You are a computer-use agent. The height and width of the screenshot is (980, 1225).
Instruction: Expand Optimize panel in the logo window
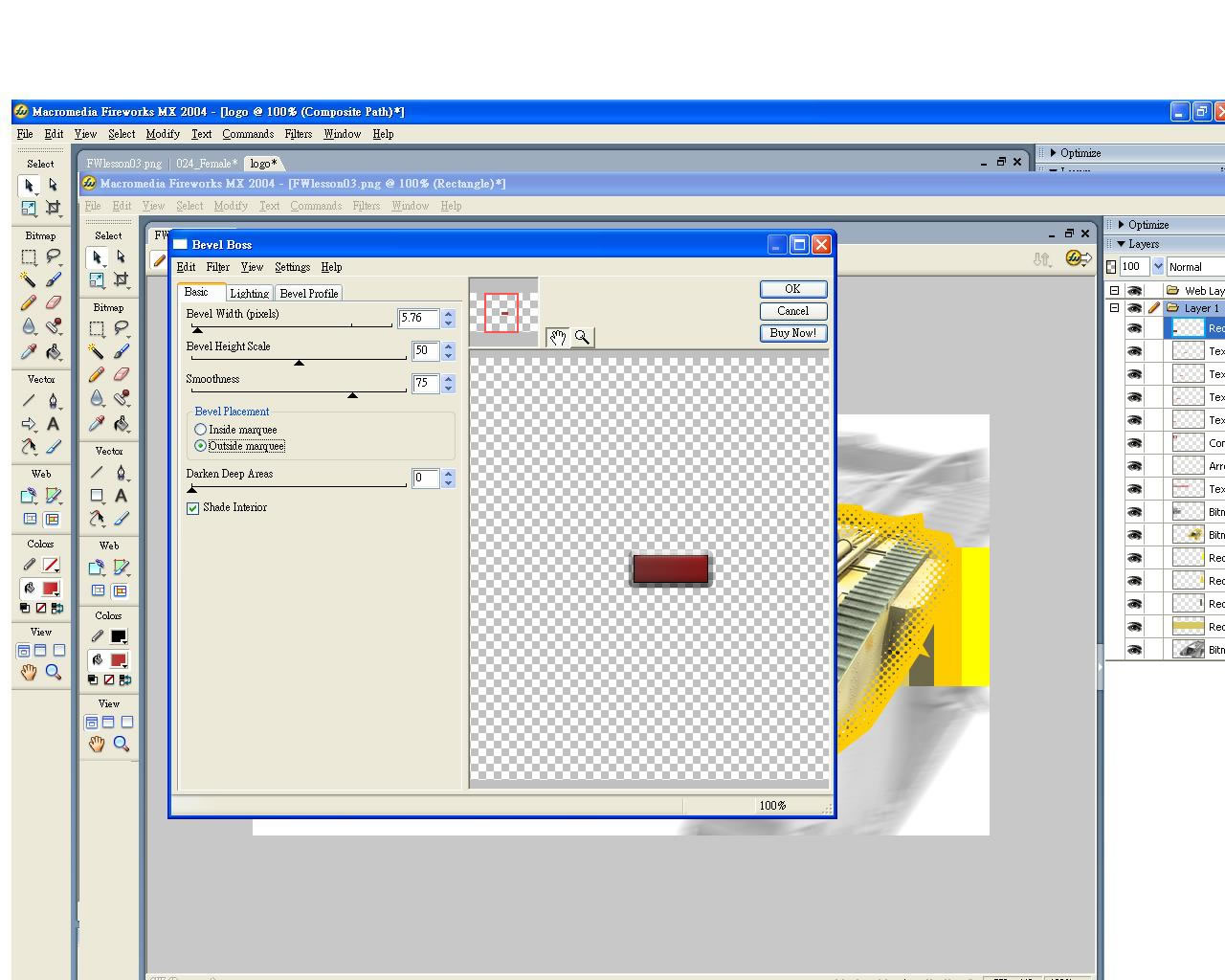pyautogui.click(x=1054, y=153)
